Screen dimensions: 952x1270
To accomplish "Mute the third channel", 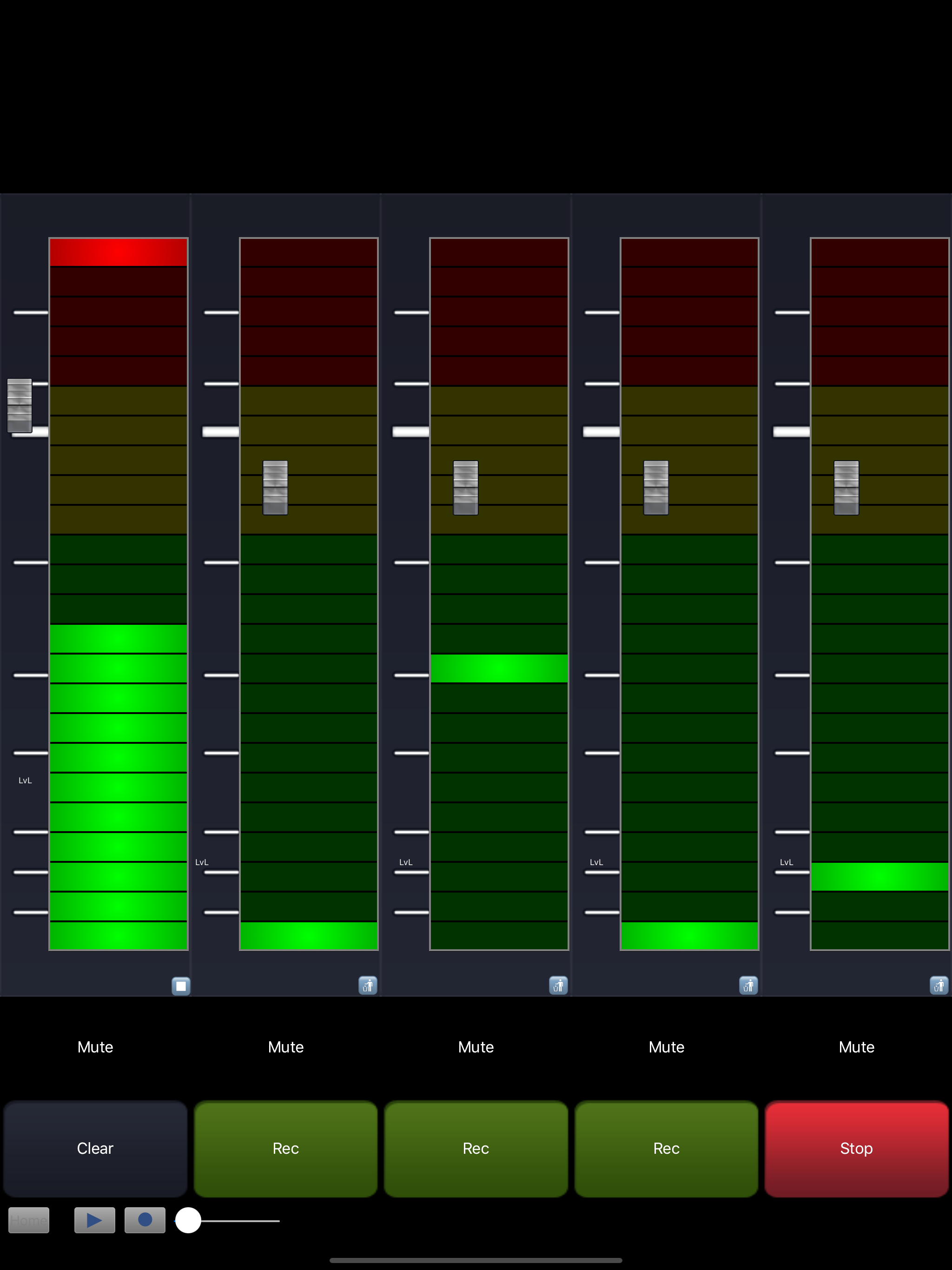I will pyautogui.click(x=476, y=1047).
